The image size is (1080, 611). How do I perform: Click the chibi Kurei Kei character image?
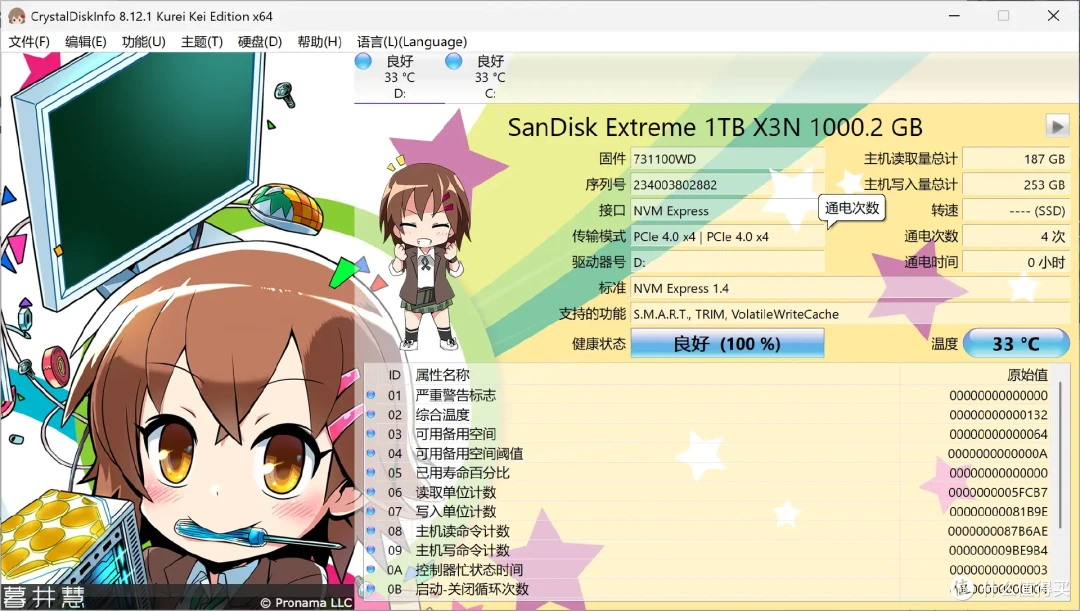[x=425, y=255]
